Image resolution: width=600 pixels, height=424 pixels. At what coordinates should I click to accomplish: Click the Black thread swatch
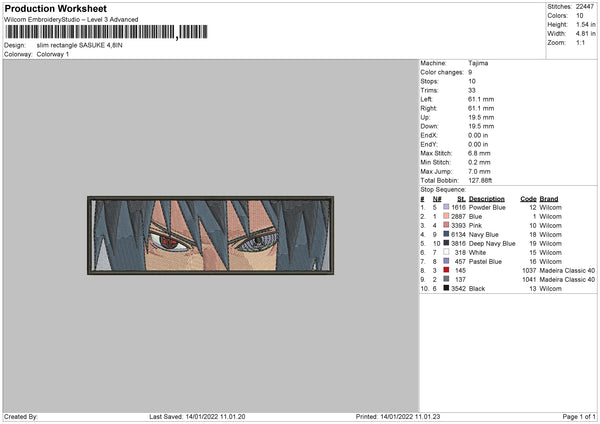point(446,288)
